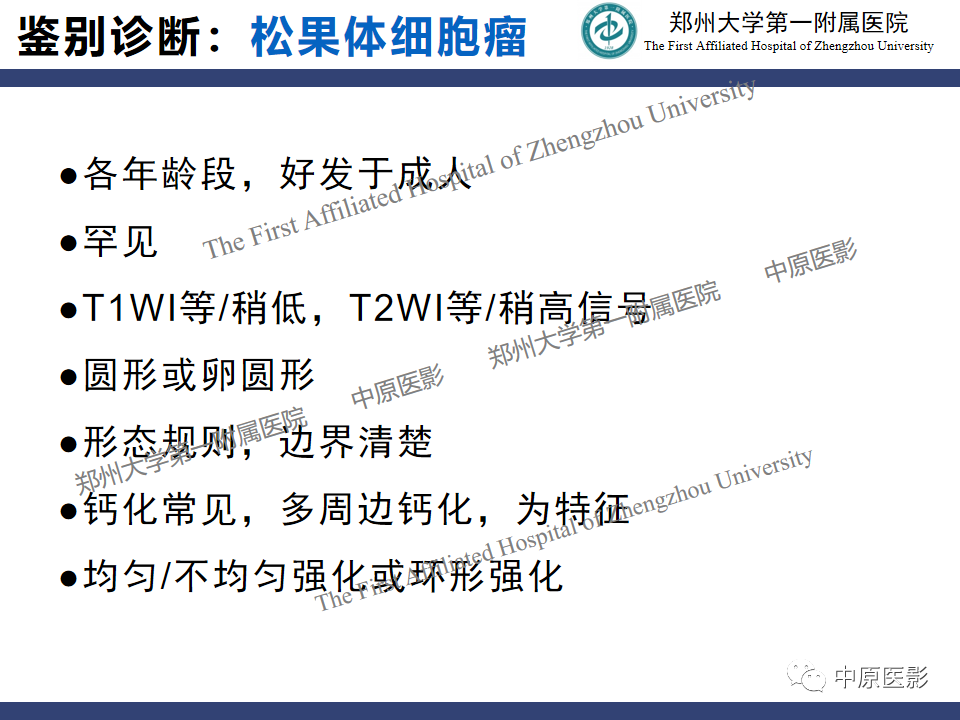Click the English hospital name in header
The width and height of the screenshot is (960, 720).
789,46
